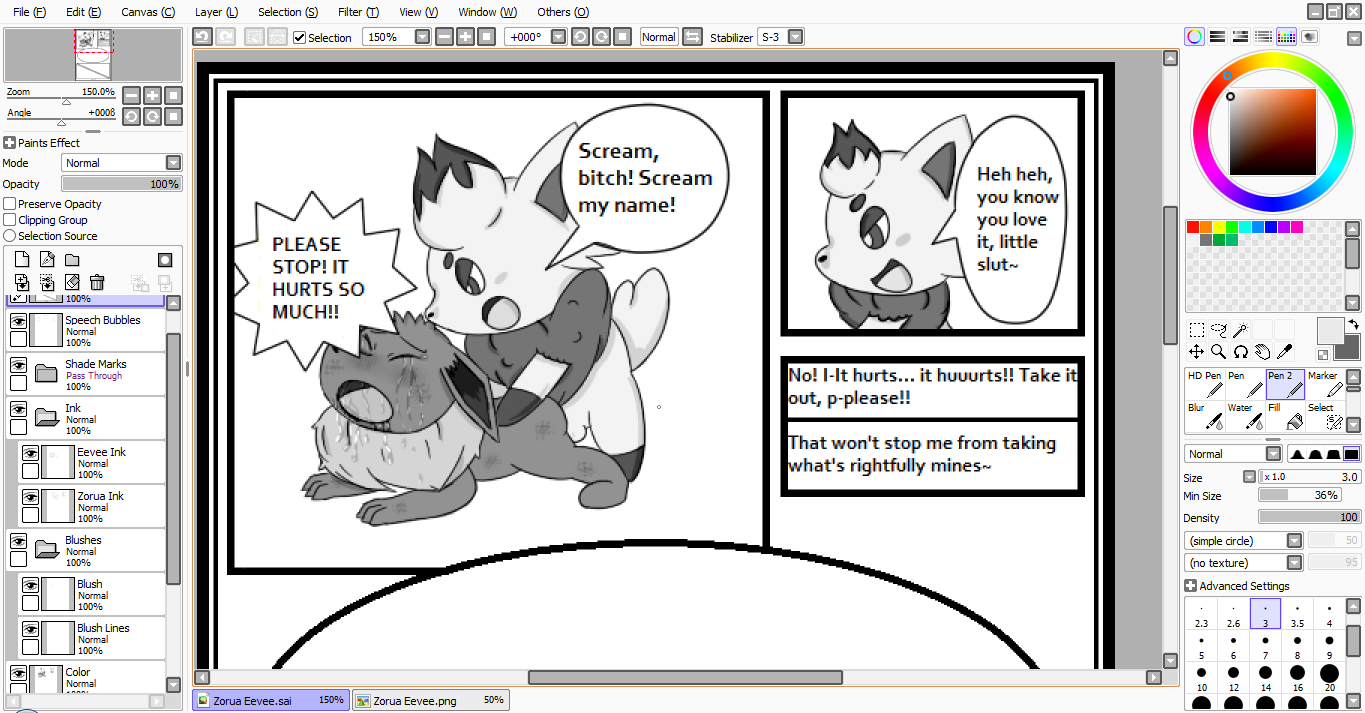This screenshot has width=1365, height=713.
Task: Create a new normal layer
Action: (22, 260)
